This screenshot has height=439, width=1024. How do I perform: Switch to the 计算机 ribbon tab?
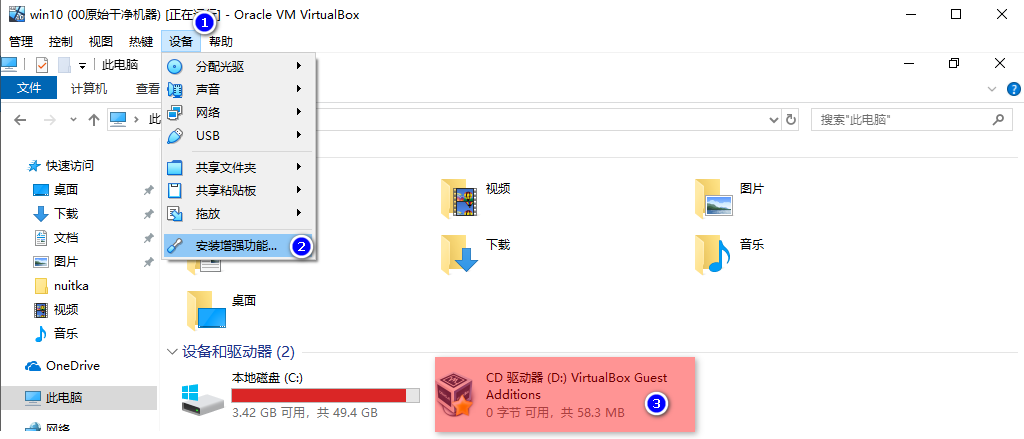point(89,89)
